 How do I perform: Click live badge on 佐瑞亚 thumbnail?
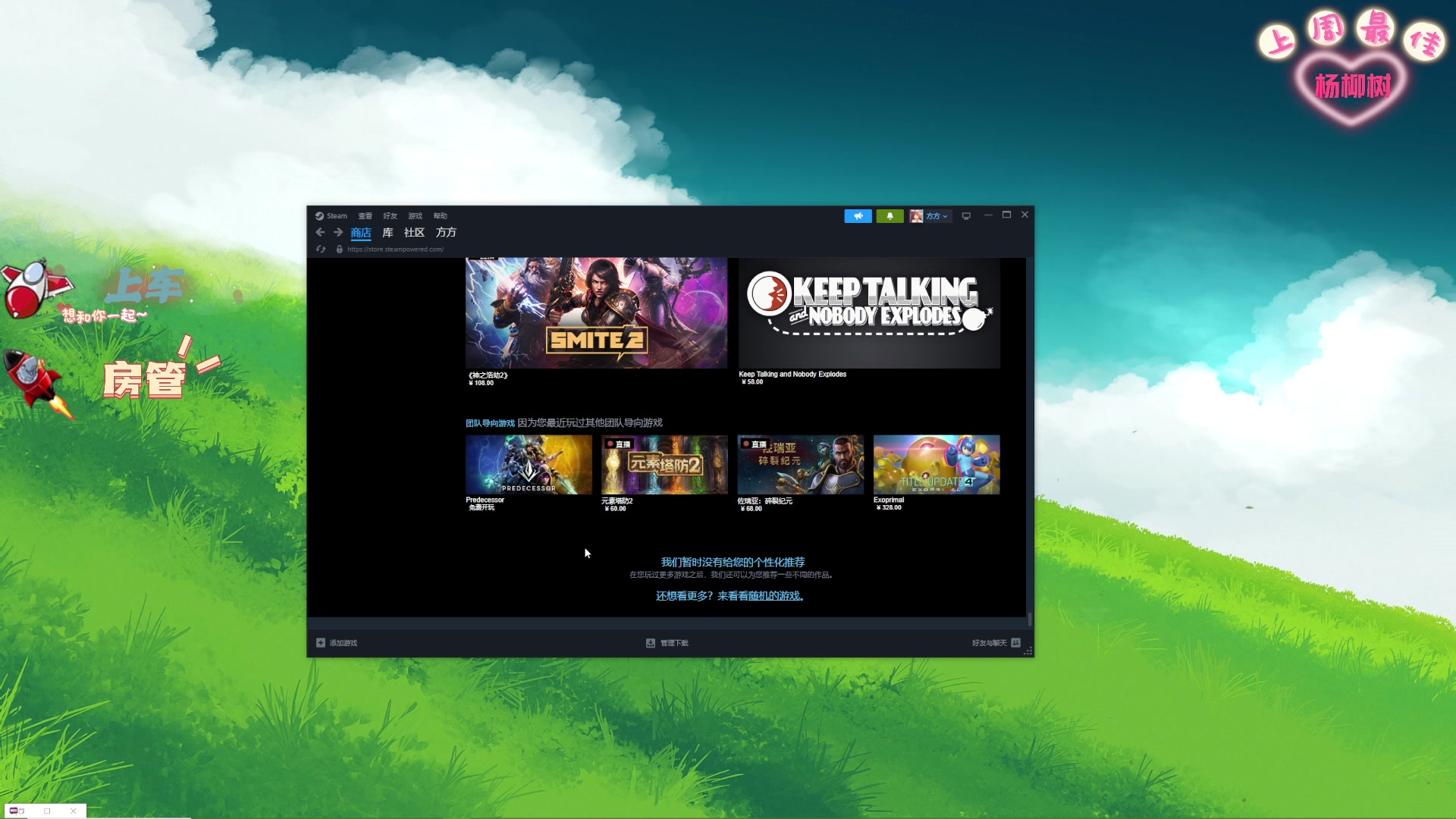755,444
